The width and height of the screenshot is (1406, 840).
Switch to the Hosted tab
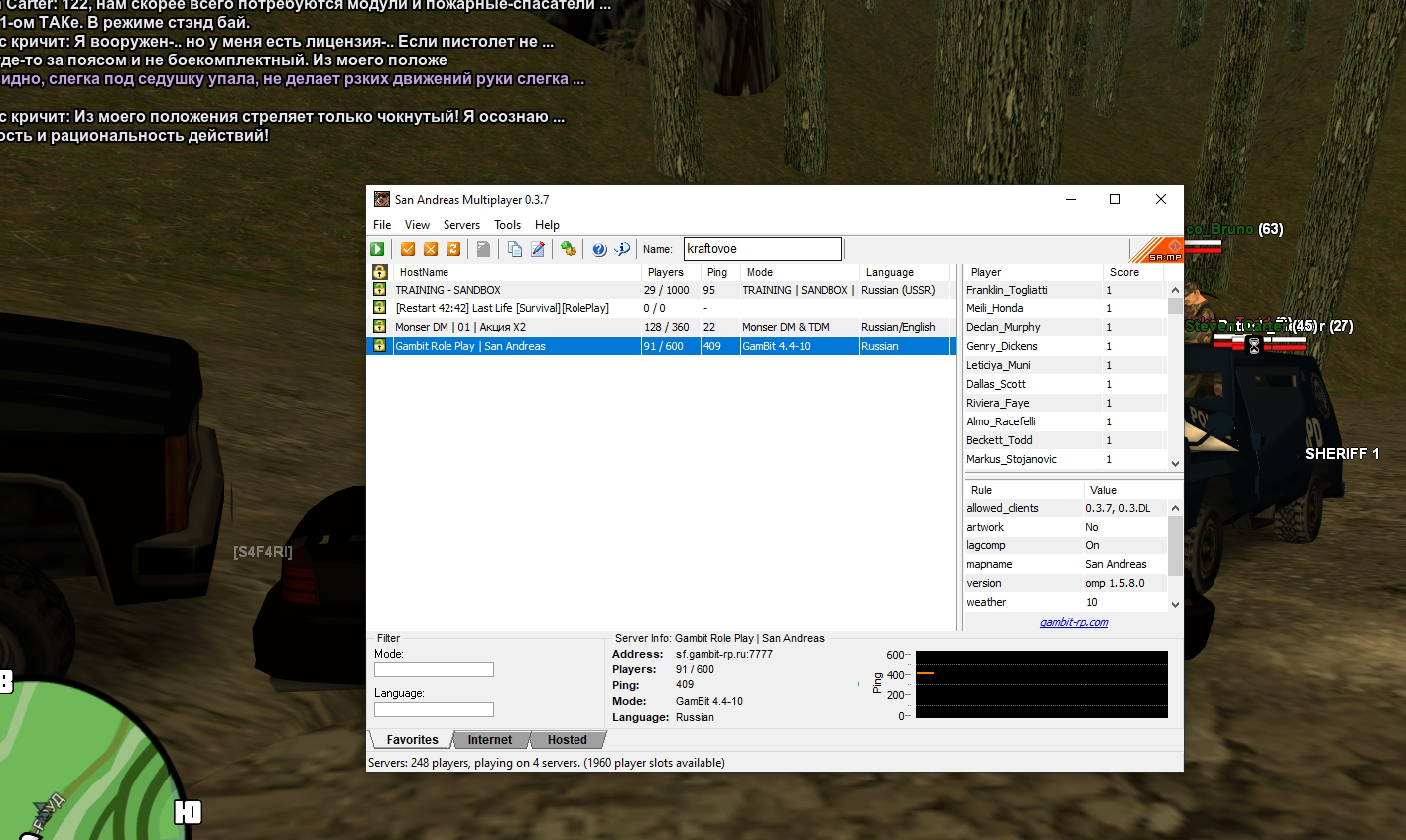tap(567, 740)
